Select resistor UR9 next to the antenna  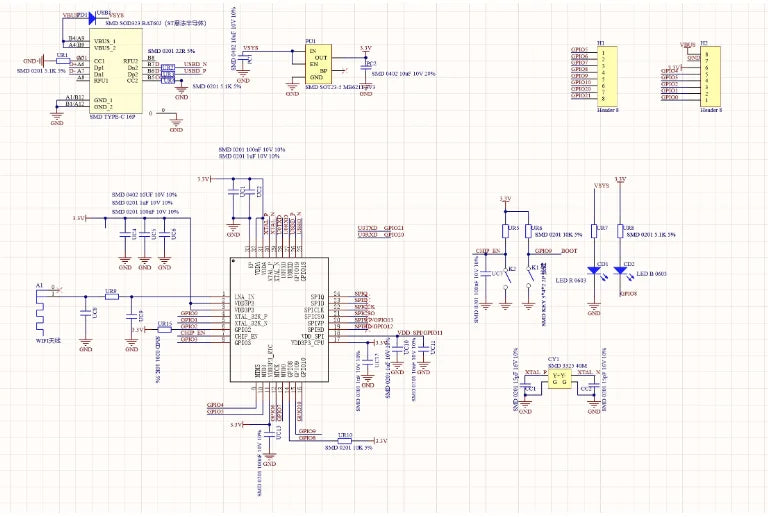coord(111,297)
